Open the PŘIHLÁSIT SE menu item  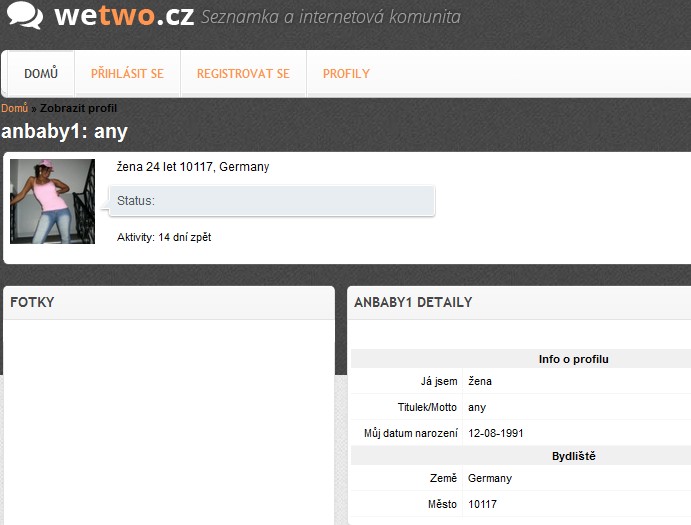point(127,74)
